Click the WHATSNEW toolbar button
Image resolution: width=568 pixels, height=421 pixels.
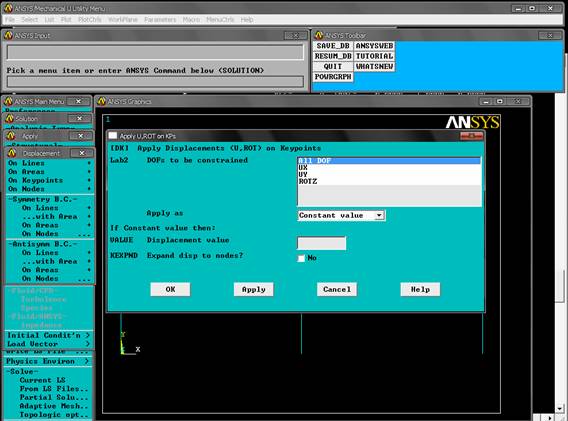tap(374, 67)
